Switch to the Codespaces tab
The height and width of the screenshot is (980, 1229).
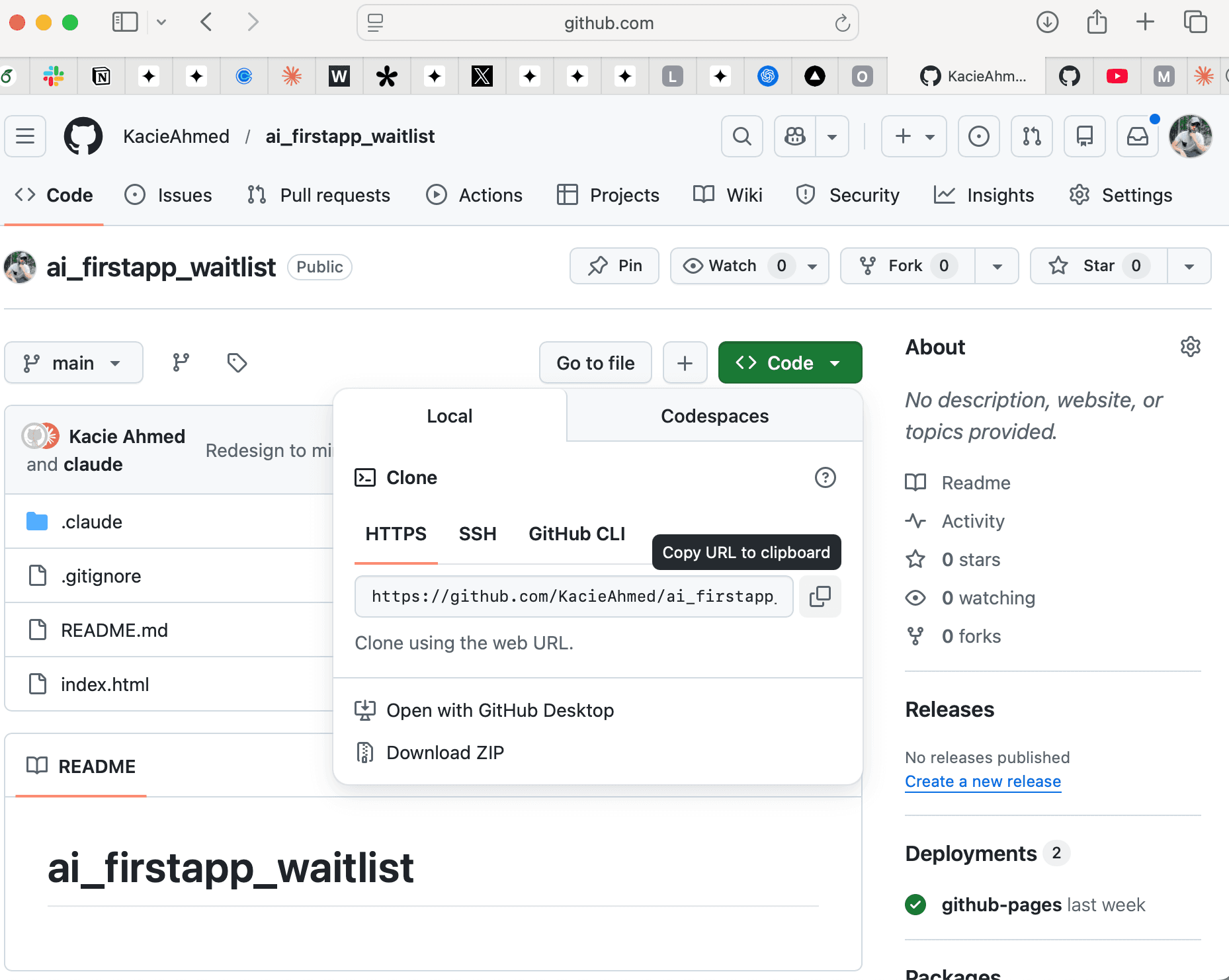click(x=714, y=415)
